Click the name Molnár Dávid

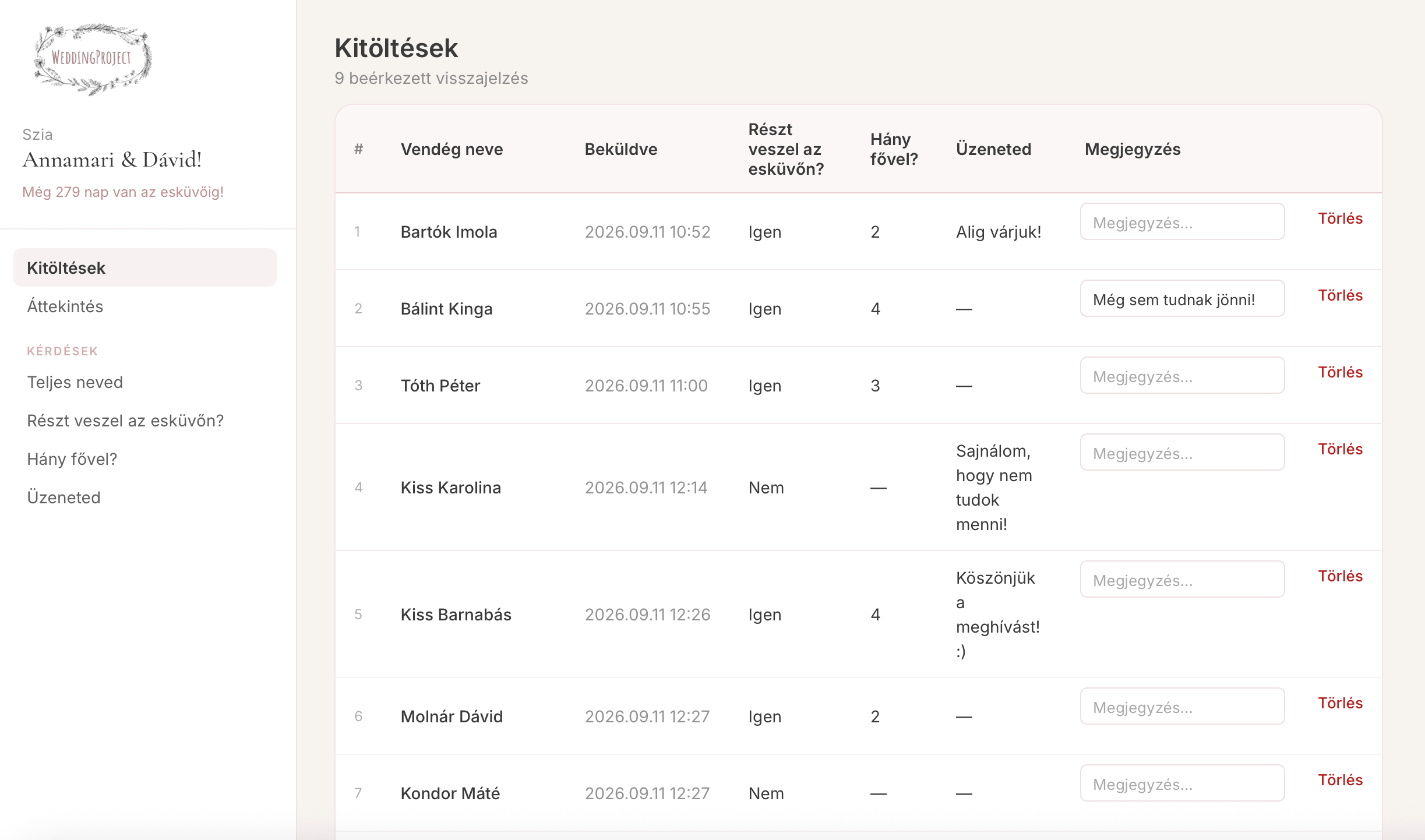452,717
